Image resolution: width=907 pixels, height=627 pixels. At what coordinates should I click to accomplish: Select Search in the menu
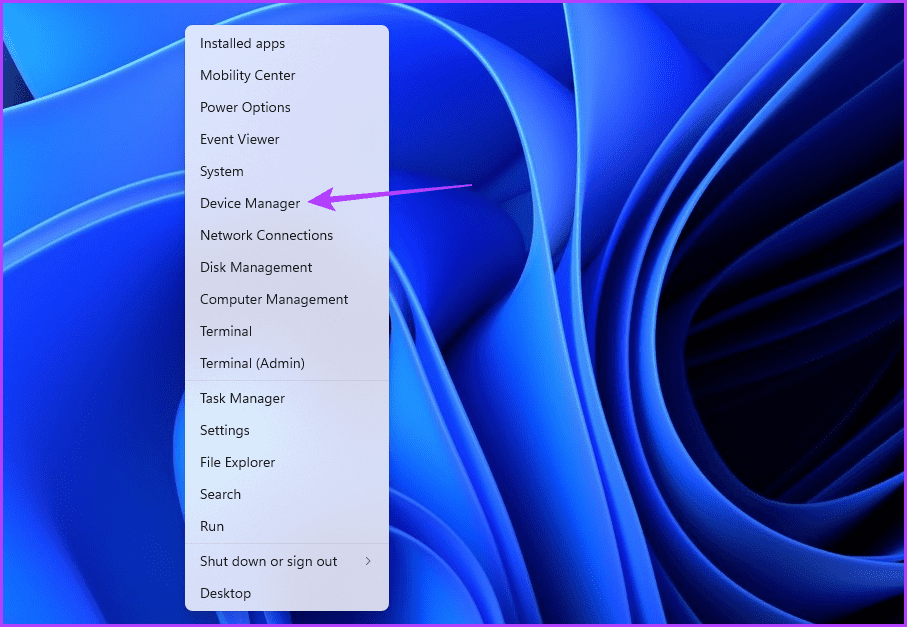[x=220, y=495]
